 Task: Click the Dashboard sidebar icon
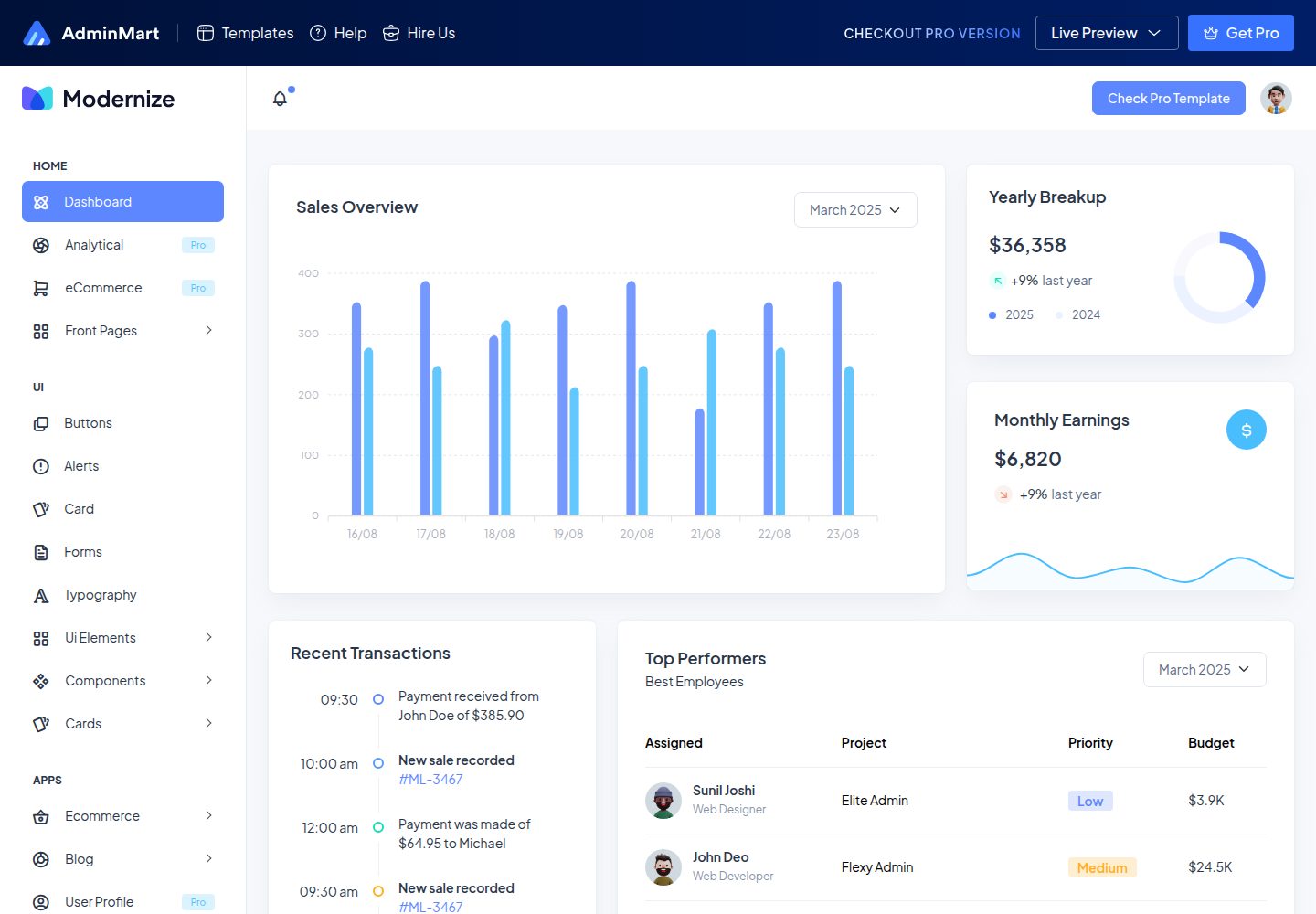tap(41, 202)
